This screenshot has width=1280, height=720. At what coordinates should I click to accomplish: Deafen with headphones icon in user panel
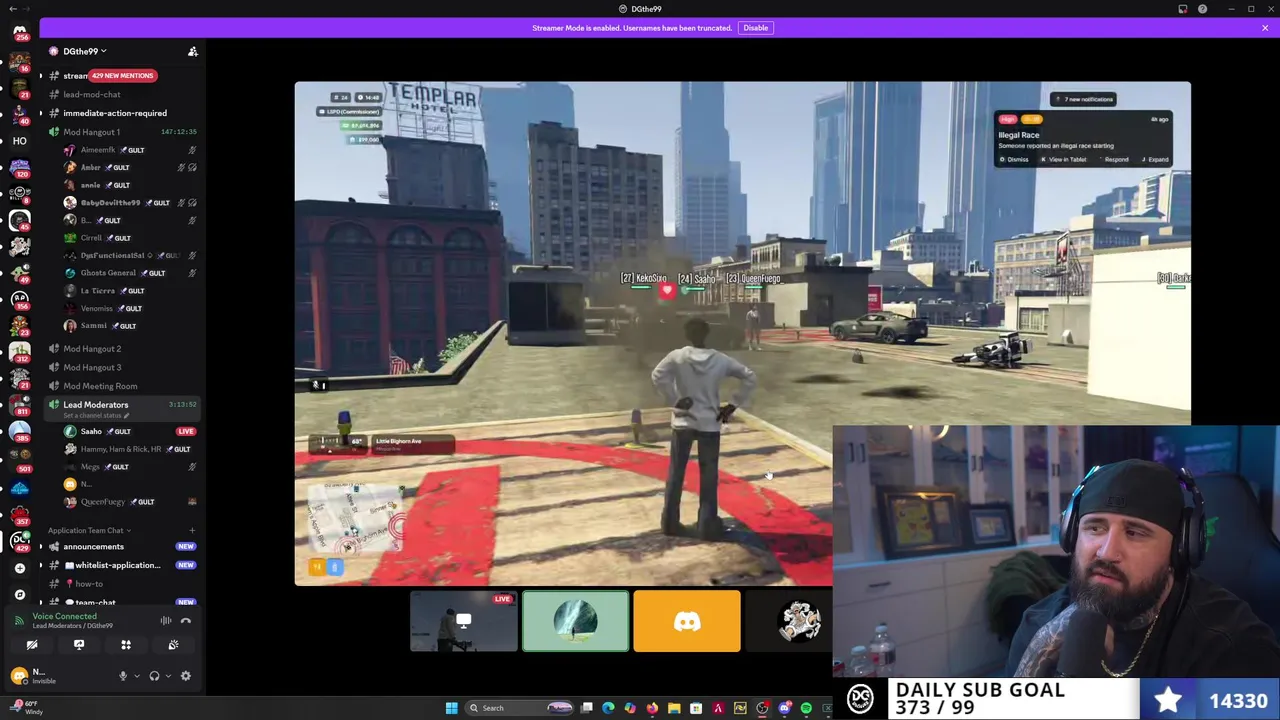click(154, 676)
